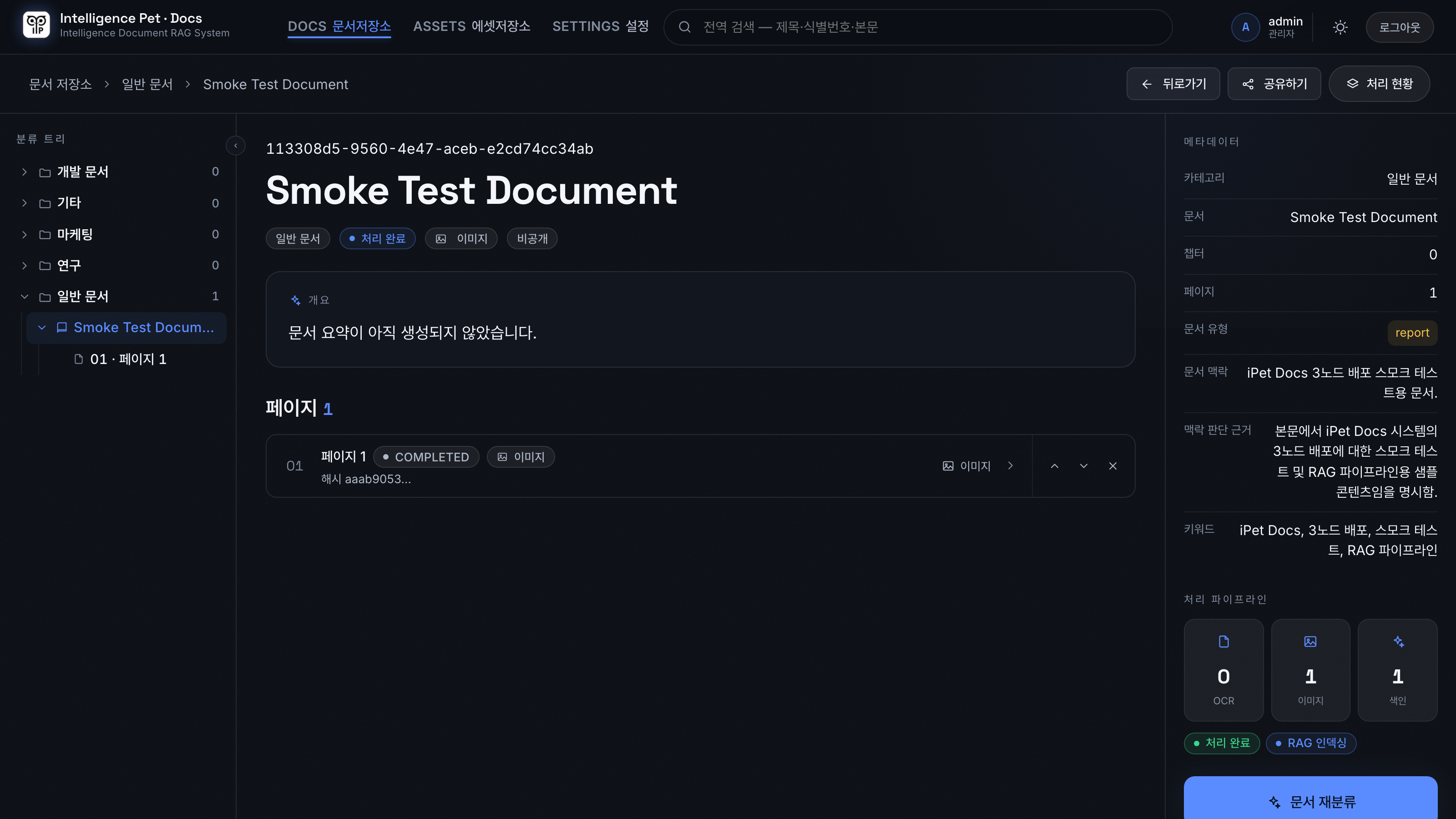1456x819 pixels.
Task: Click the 비공개 visibility badge
Action: tap(532, 238)
